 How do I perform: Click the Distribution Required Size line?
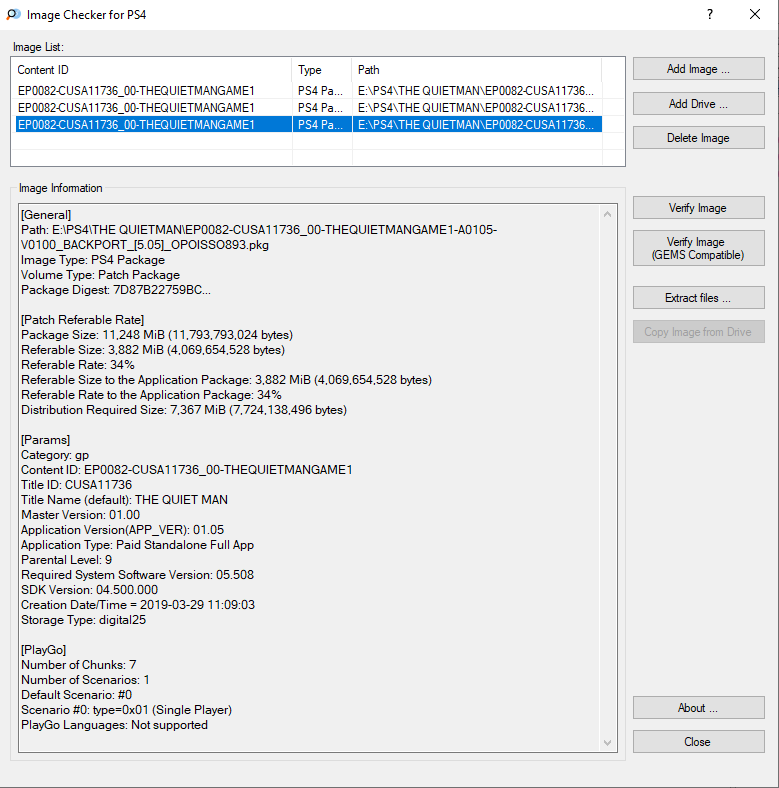coord(184,410)
